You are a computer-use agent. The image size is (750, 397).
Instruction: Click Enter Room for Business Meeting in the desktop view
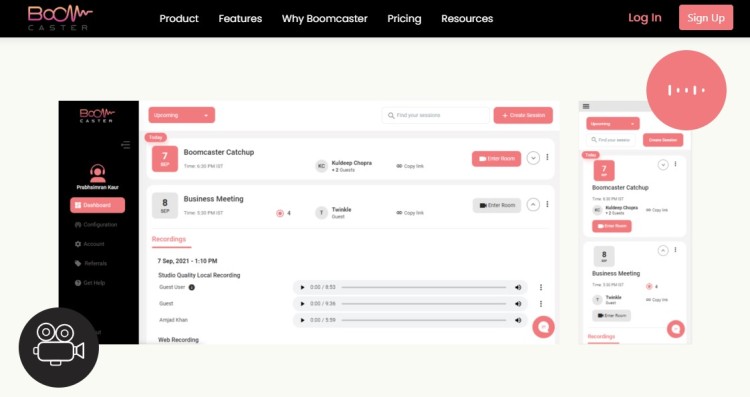[497, 205]
